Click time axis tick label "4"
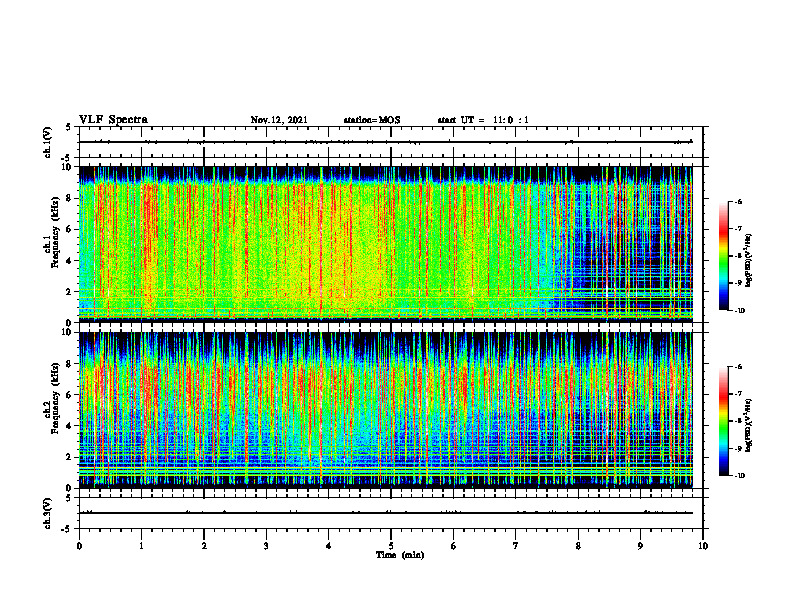 click(x=328, y=546)
